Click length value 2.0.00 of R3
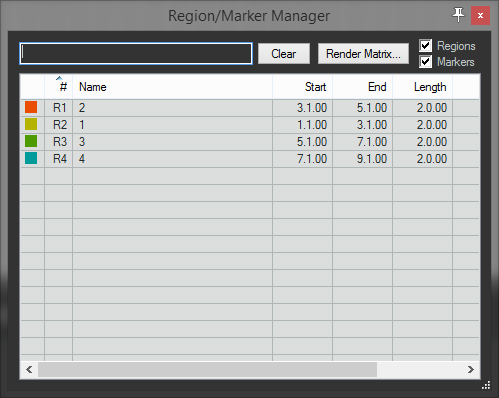 [x=432, y=142]
